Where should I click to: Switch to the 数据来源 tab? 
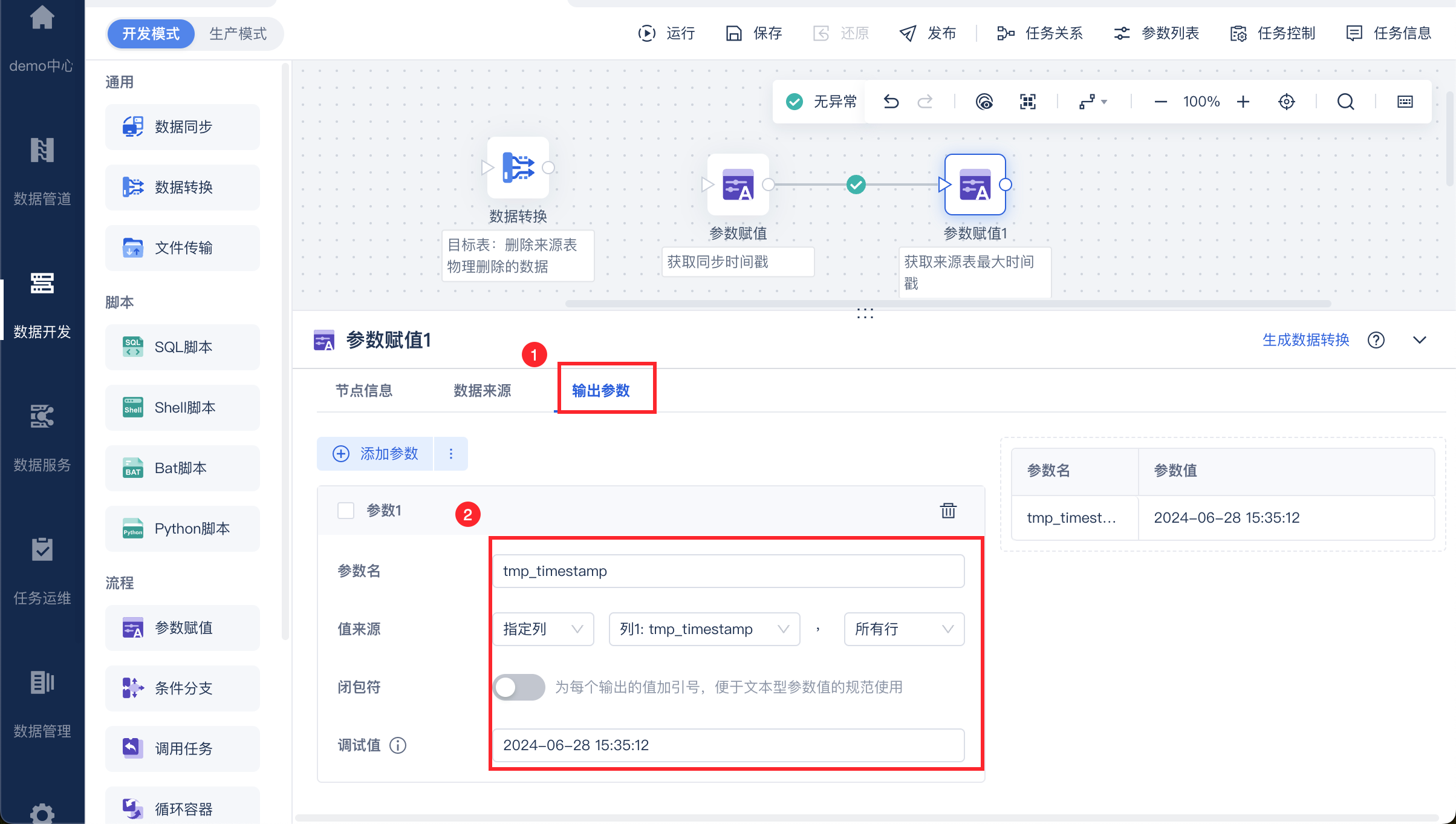pyautogui.click(x=482, y=391)
